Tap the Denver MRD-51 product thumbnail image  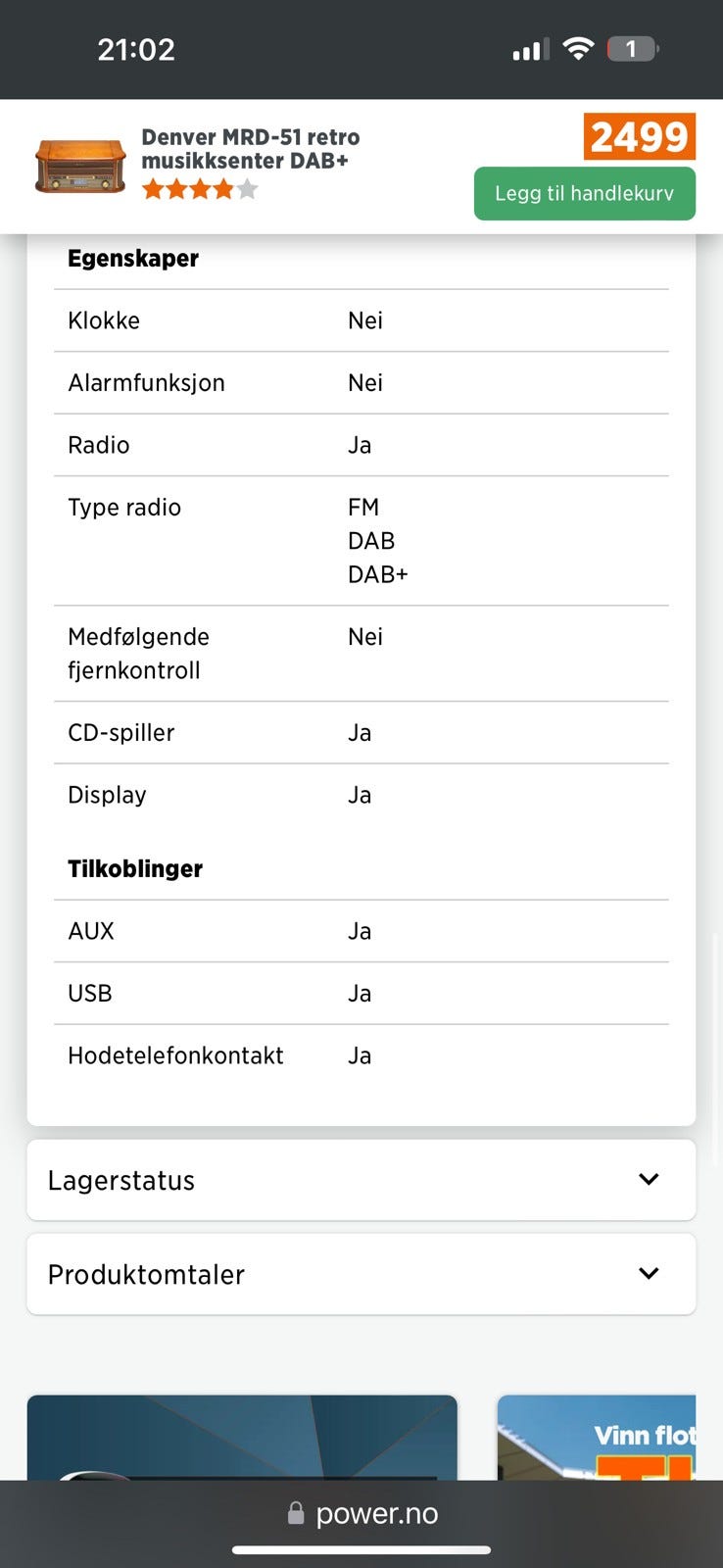[80, 166]
